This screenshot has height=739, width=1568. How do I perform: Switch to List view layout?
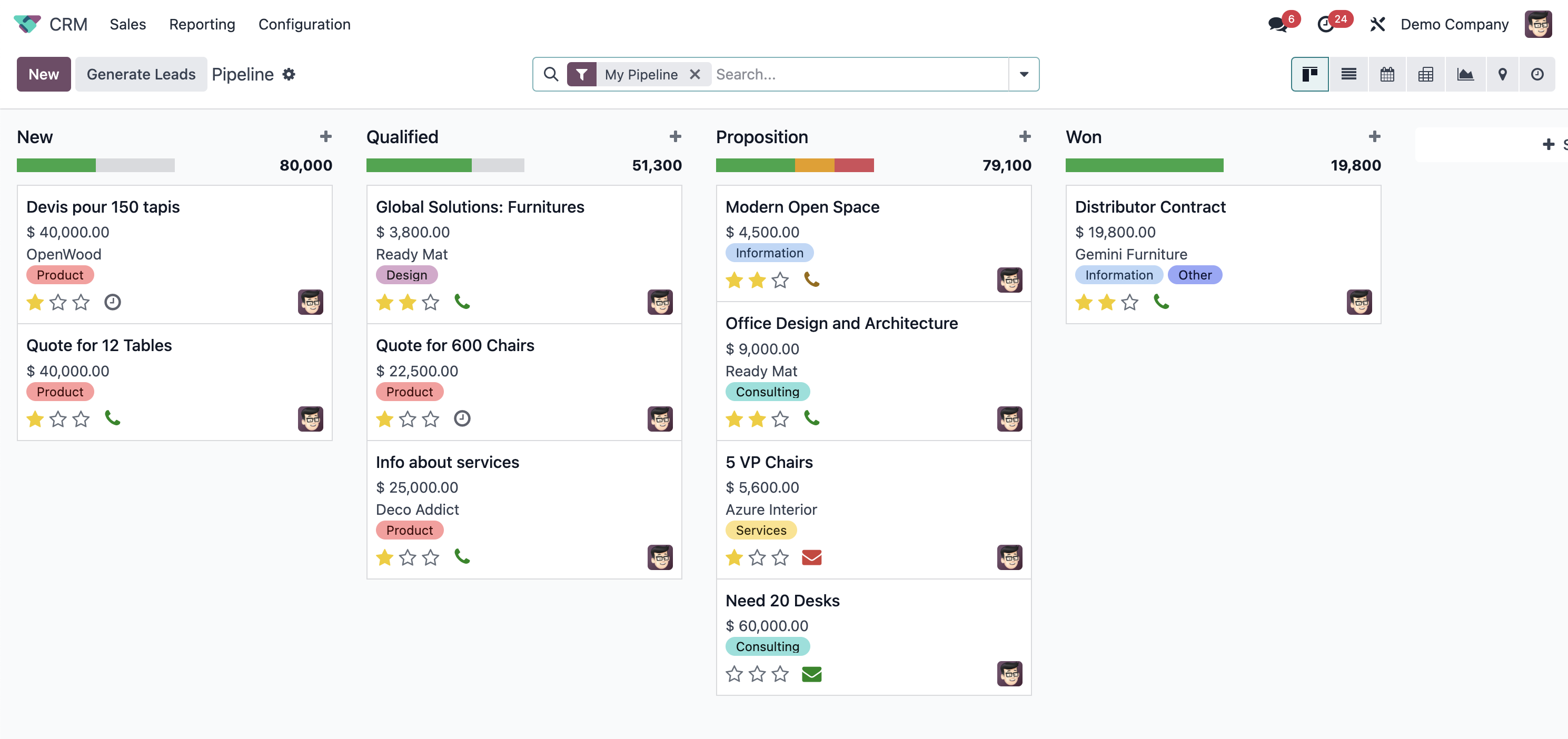tap(1348, 74)
